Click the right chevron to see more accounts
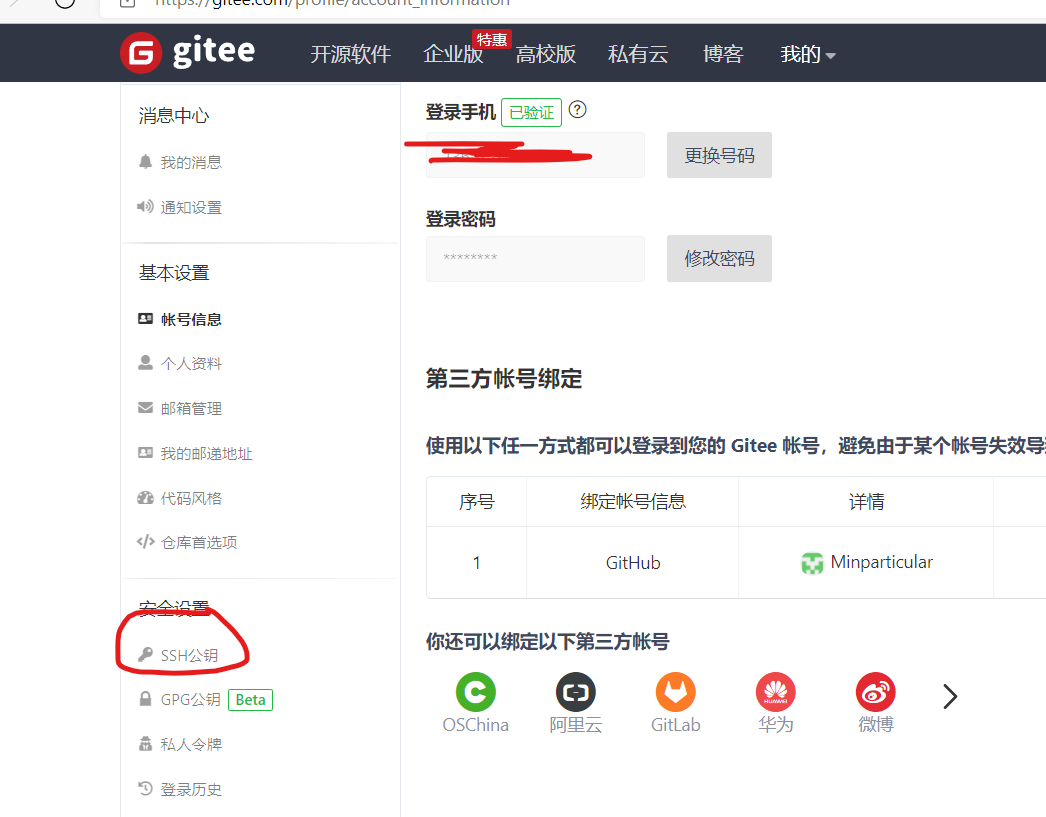This screenshot has width=1046, height=817. pos(948,695)
